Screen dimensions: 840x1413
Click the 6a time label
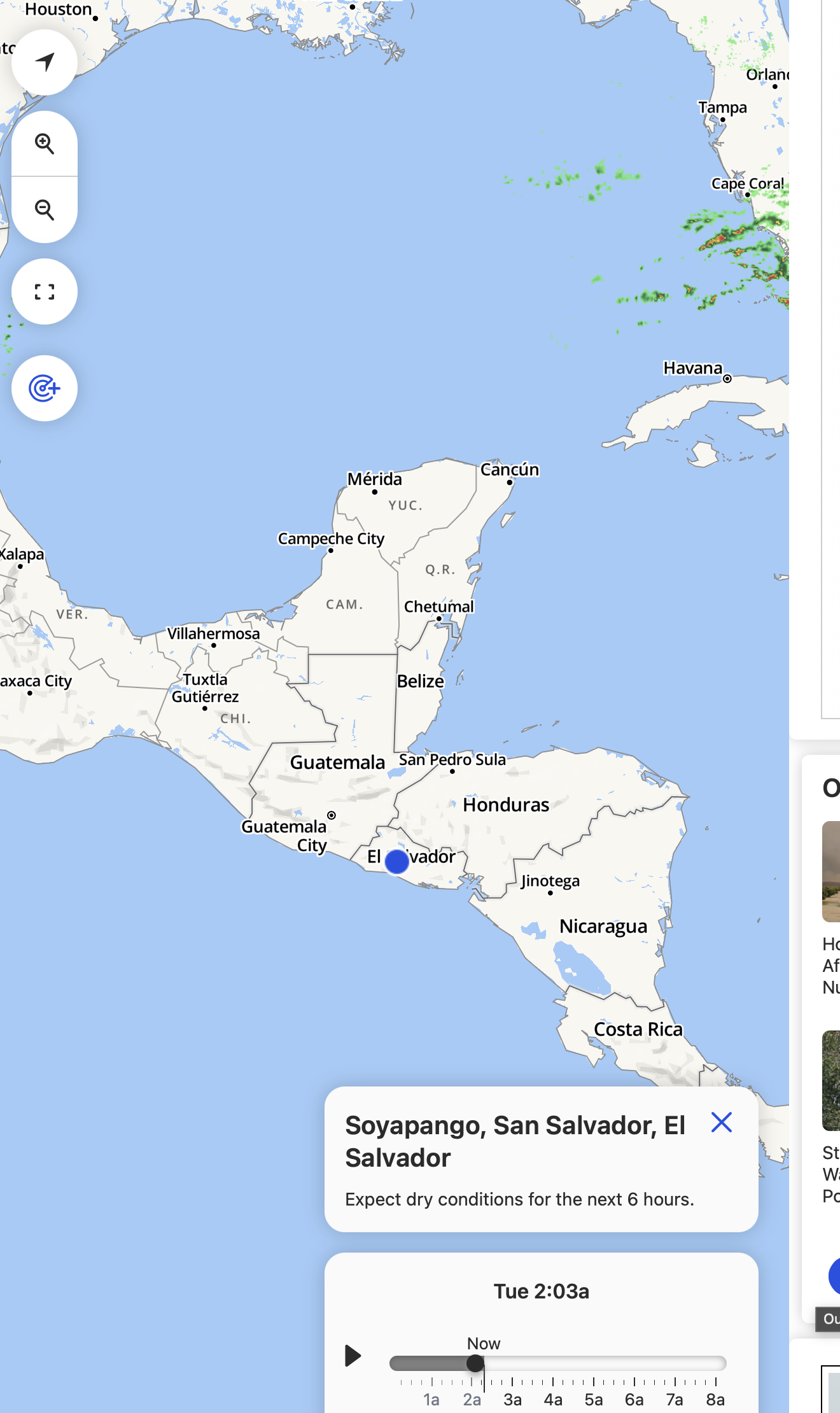(x=634, y=1400)
